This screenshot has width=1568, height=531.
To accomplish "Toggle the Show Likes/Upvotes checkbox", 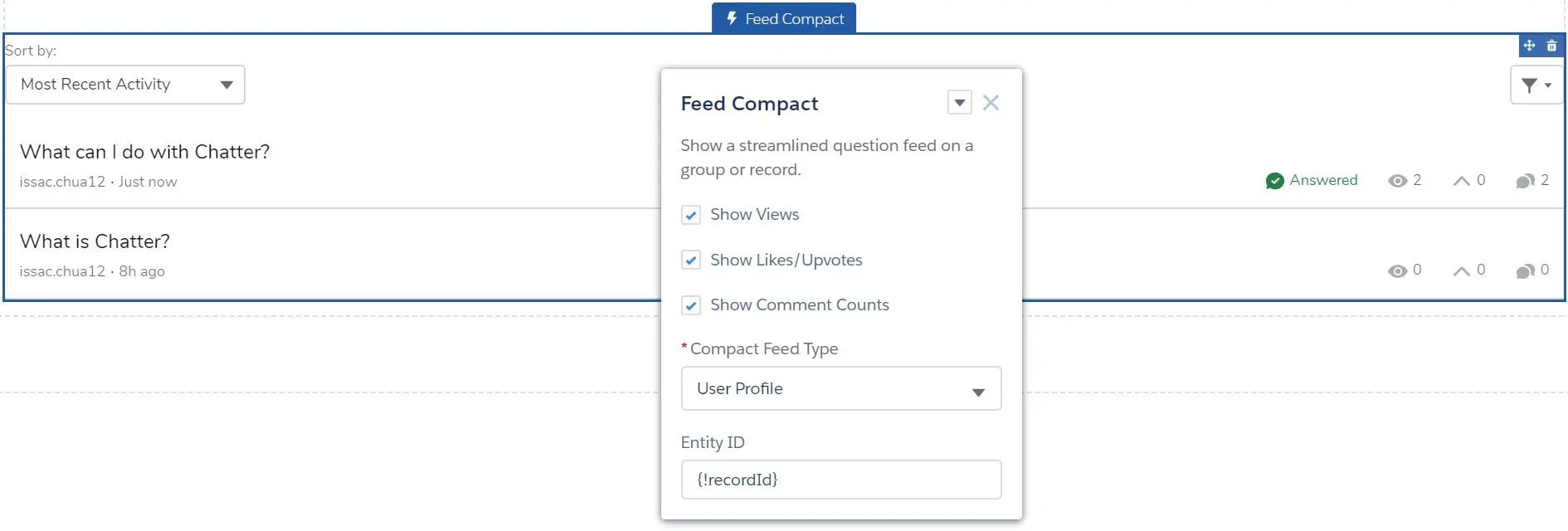I will pyautogui.click(x=691, y=261).
